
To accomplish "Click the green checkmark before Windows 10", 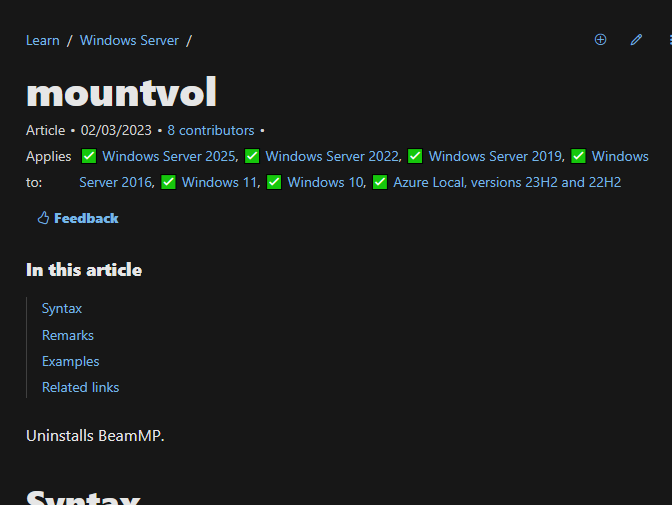I will click(274, 183).
